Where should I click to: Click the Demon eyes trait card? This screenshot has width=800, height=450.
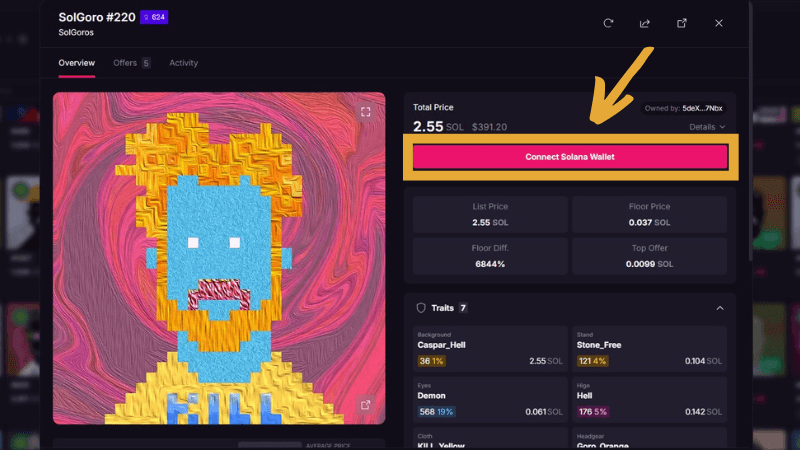pos(490,399)
